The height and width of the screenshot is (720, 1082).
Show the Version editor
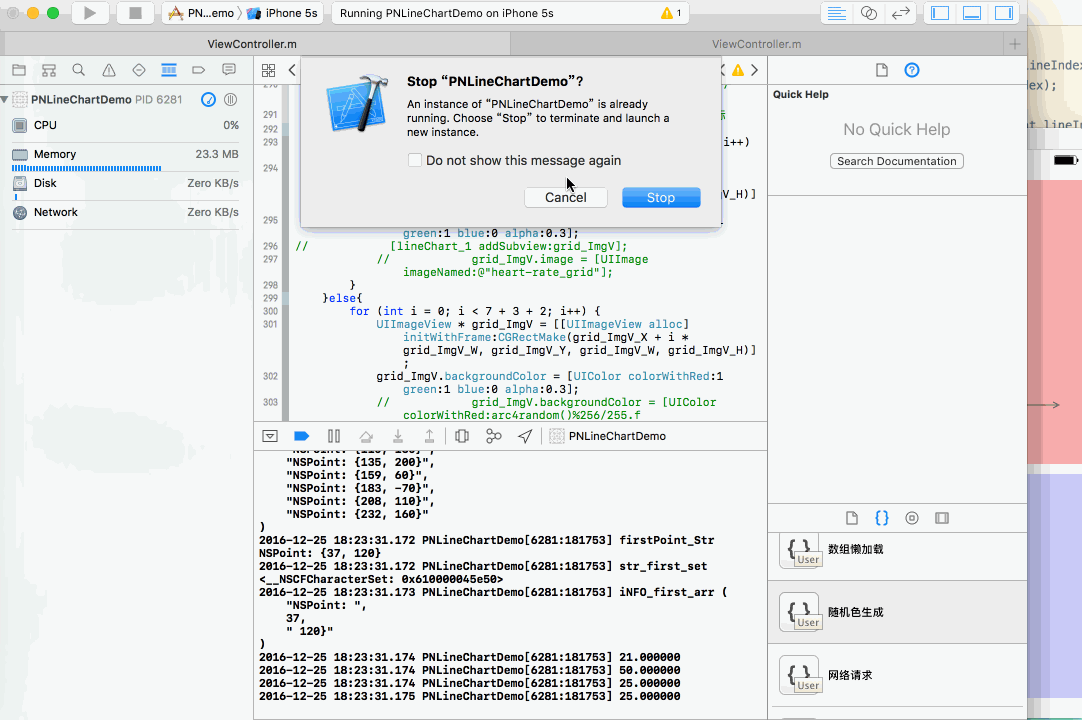click(901, 13)
